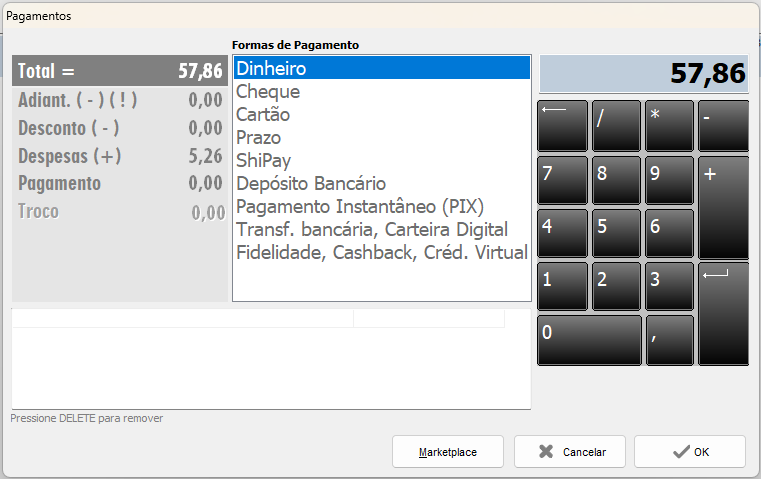761x479 pixels.
Task: Click the divide (/) keypad button
Action: pos(616,125)
